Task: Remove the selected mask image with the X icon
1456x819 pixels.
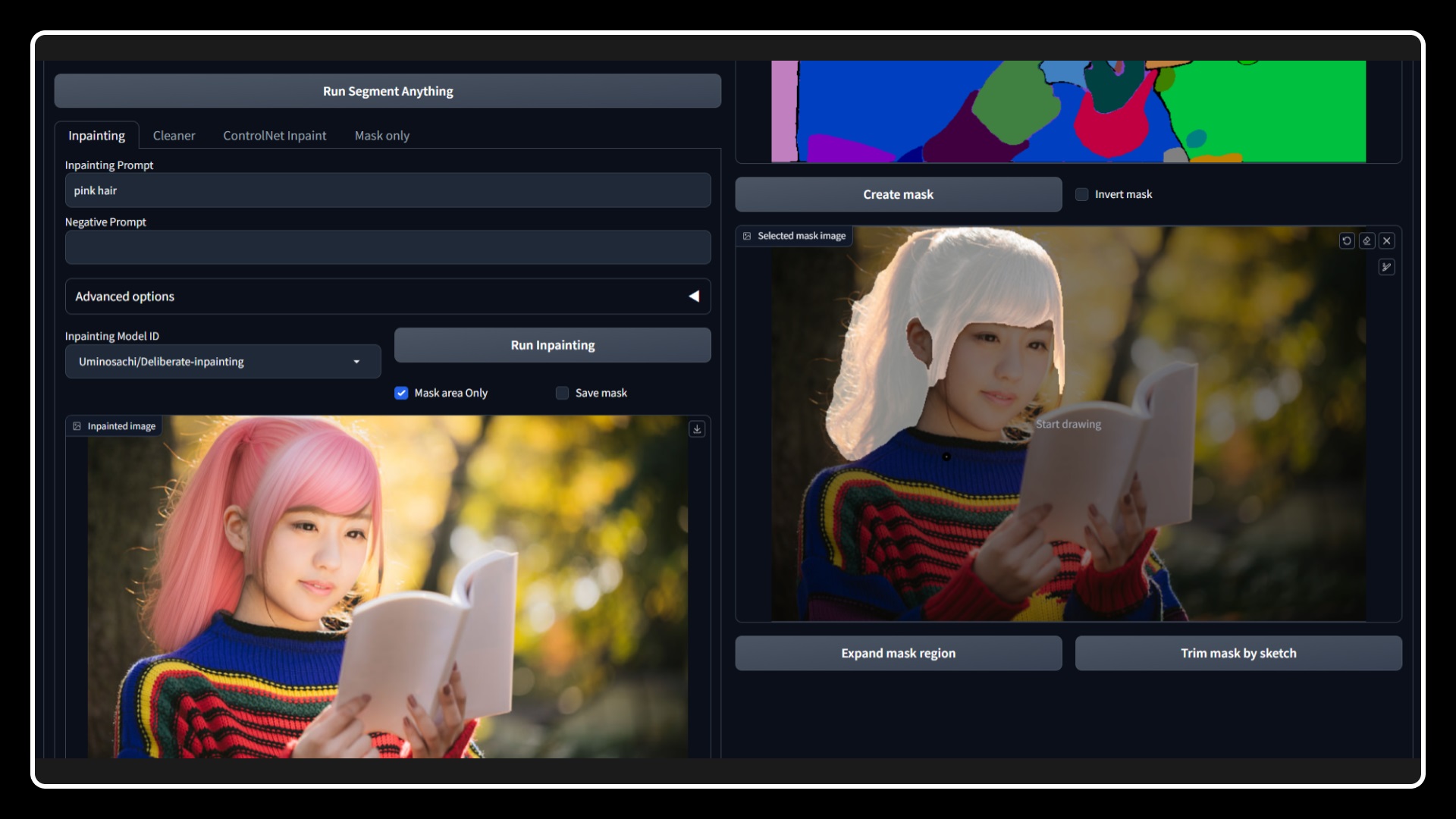Action: (1386, 240)
